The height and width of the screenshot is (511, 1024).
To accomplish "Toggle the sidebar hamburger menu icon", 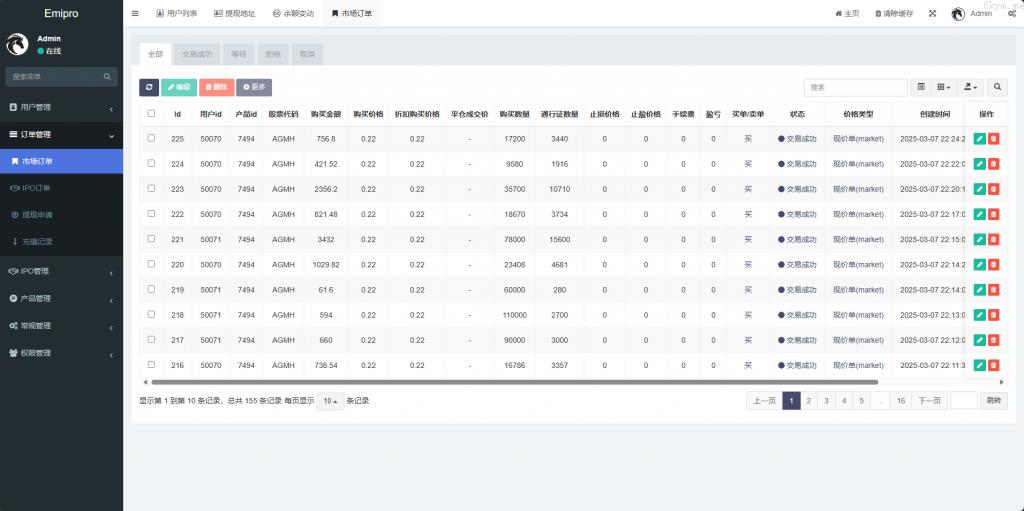I will pyautogui.click(x=136, y=14).
